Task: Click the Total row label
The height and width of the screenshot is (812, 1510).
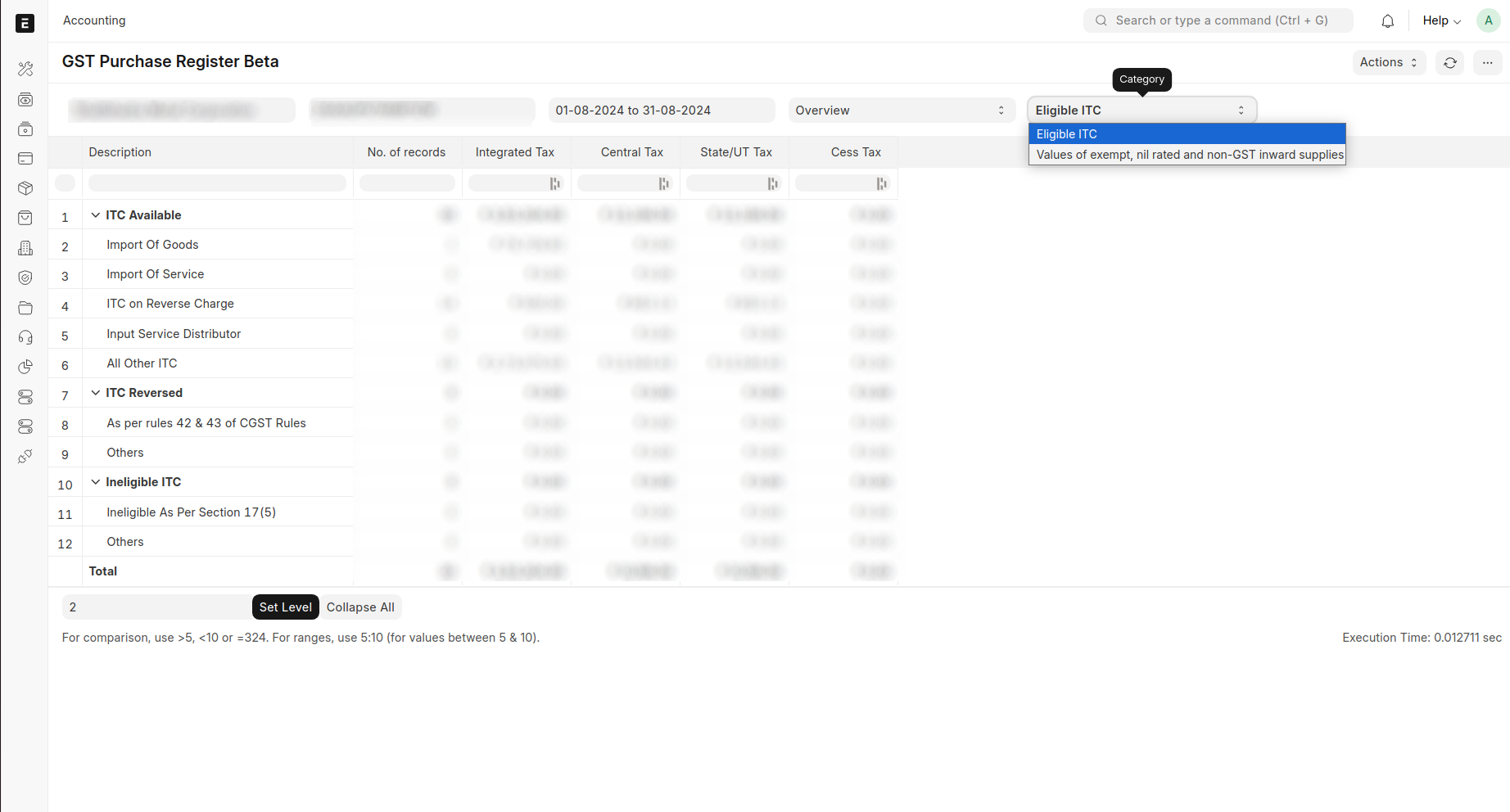Action: (x=103, y=571)
